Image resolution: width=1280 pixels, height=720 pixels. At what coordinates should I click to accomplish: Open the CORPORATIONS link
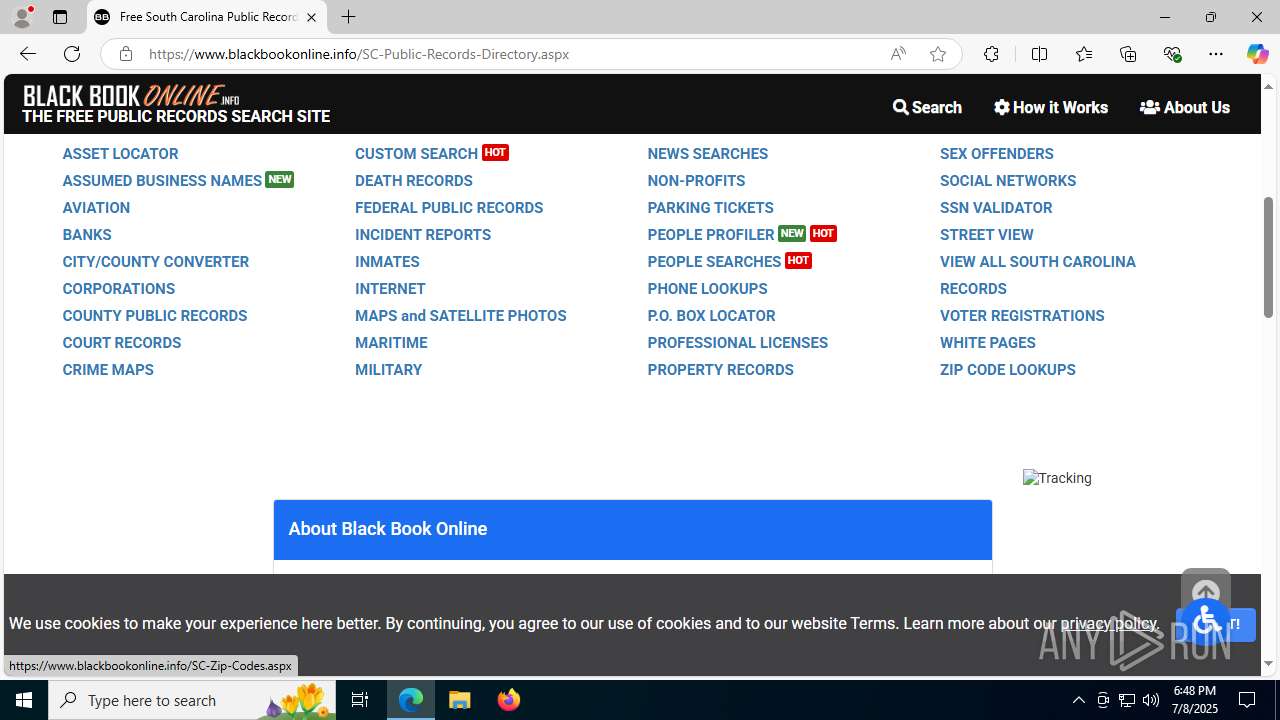pyautogui.click(x=119, y=289)
